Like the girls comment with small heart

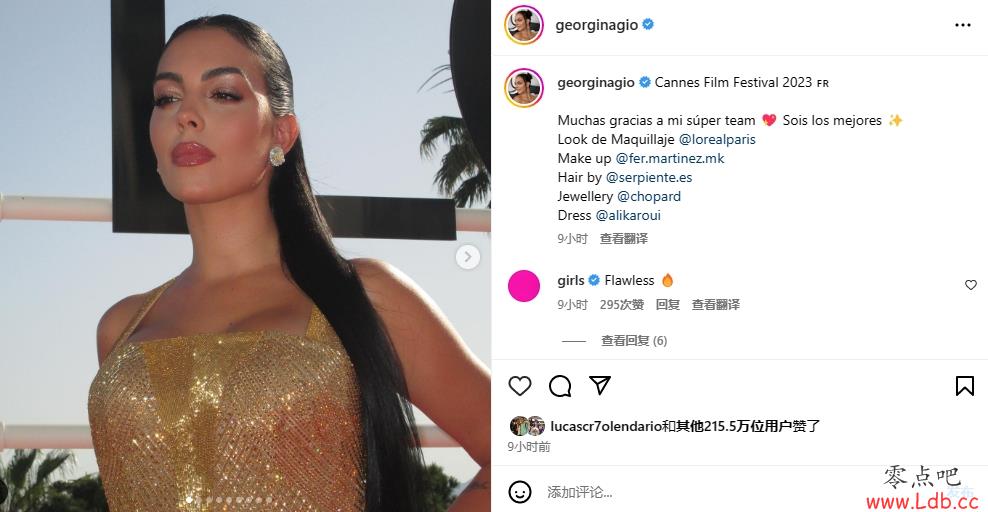971,285
